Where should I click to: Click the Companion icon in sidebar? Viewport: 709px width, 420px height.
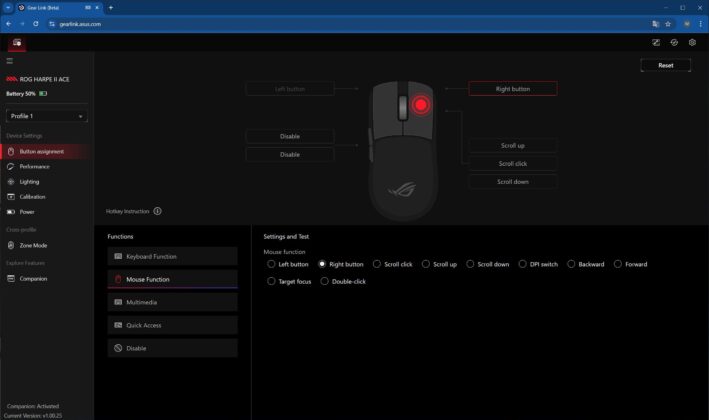coord(11,278)
